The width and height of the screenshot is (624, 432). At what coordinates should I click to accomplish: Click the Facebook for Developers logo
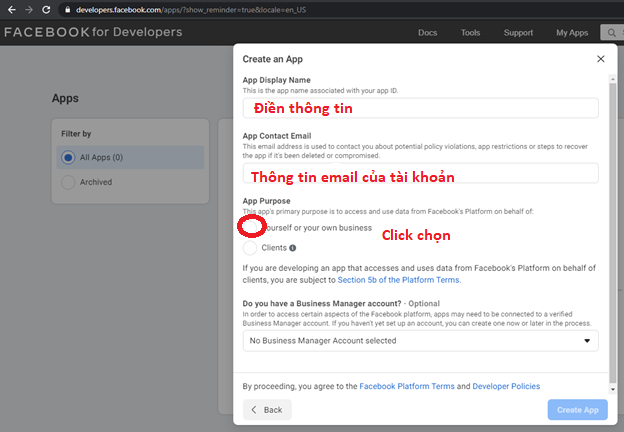coord(93,32)
